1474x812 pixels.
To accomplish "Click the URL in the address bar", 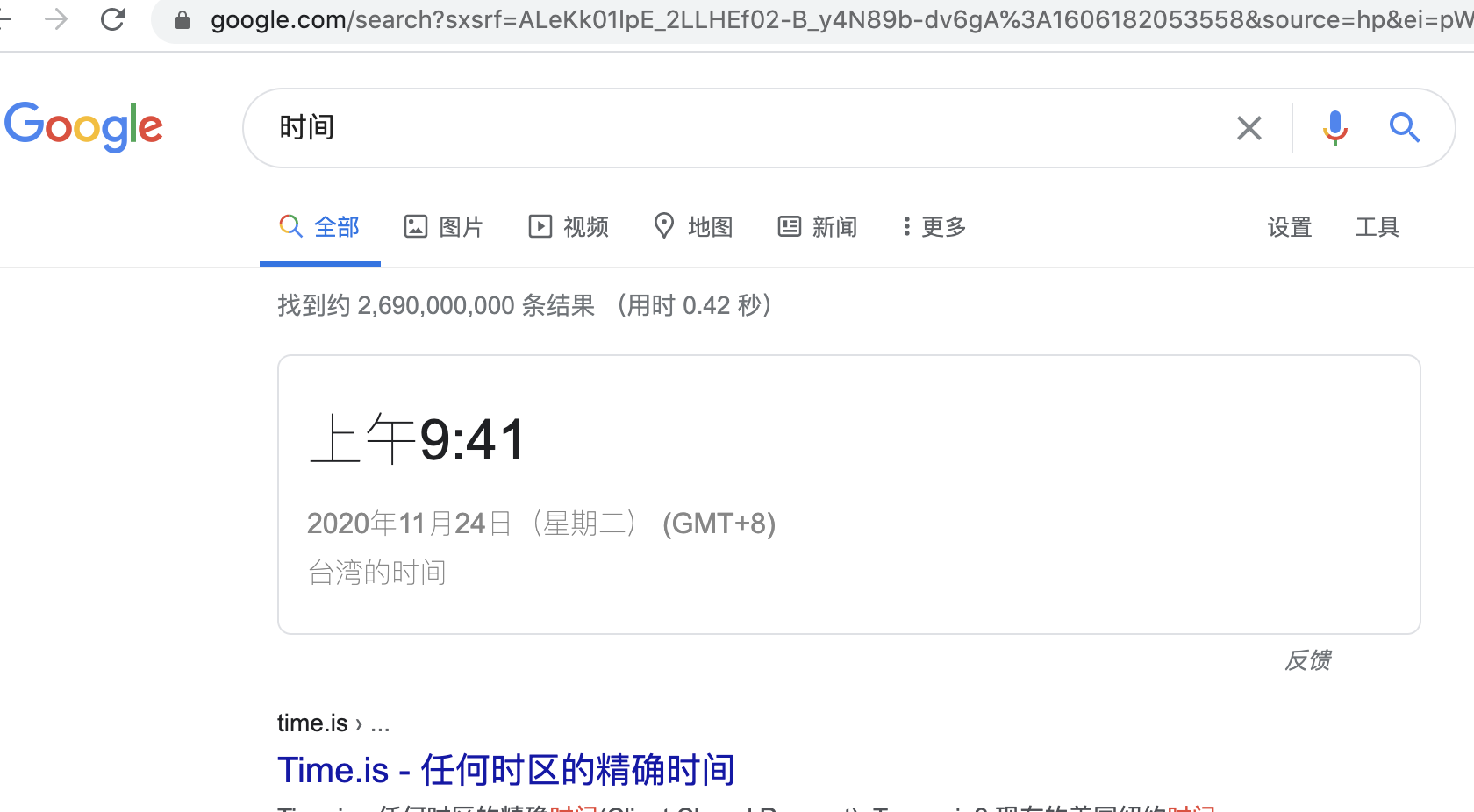I will tap(841, 19).
